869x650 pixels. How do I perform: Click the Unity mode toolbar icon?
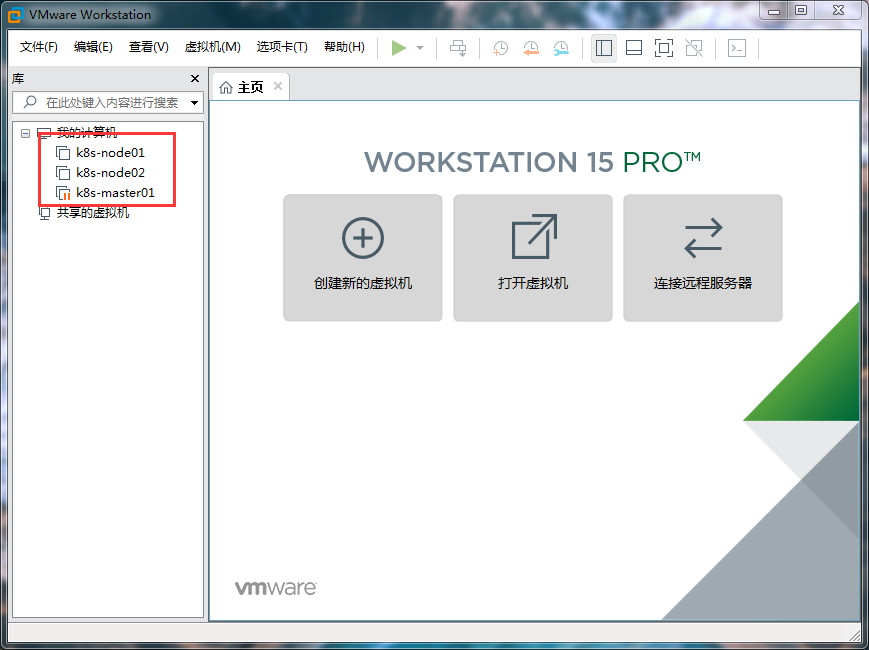pyautogui.click(x=694, y=48)
